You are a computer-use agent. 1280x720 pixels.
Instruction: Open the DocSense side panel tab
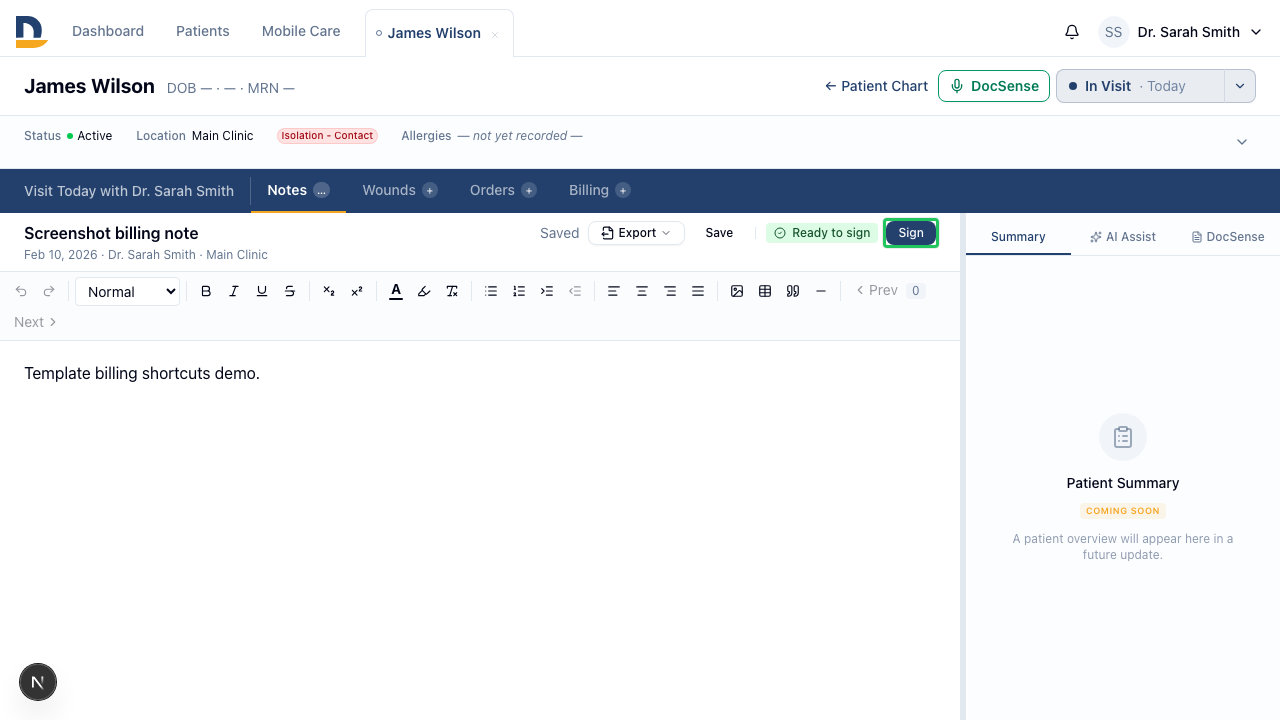pos(1228,237)
